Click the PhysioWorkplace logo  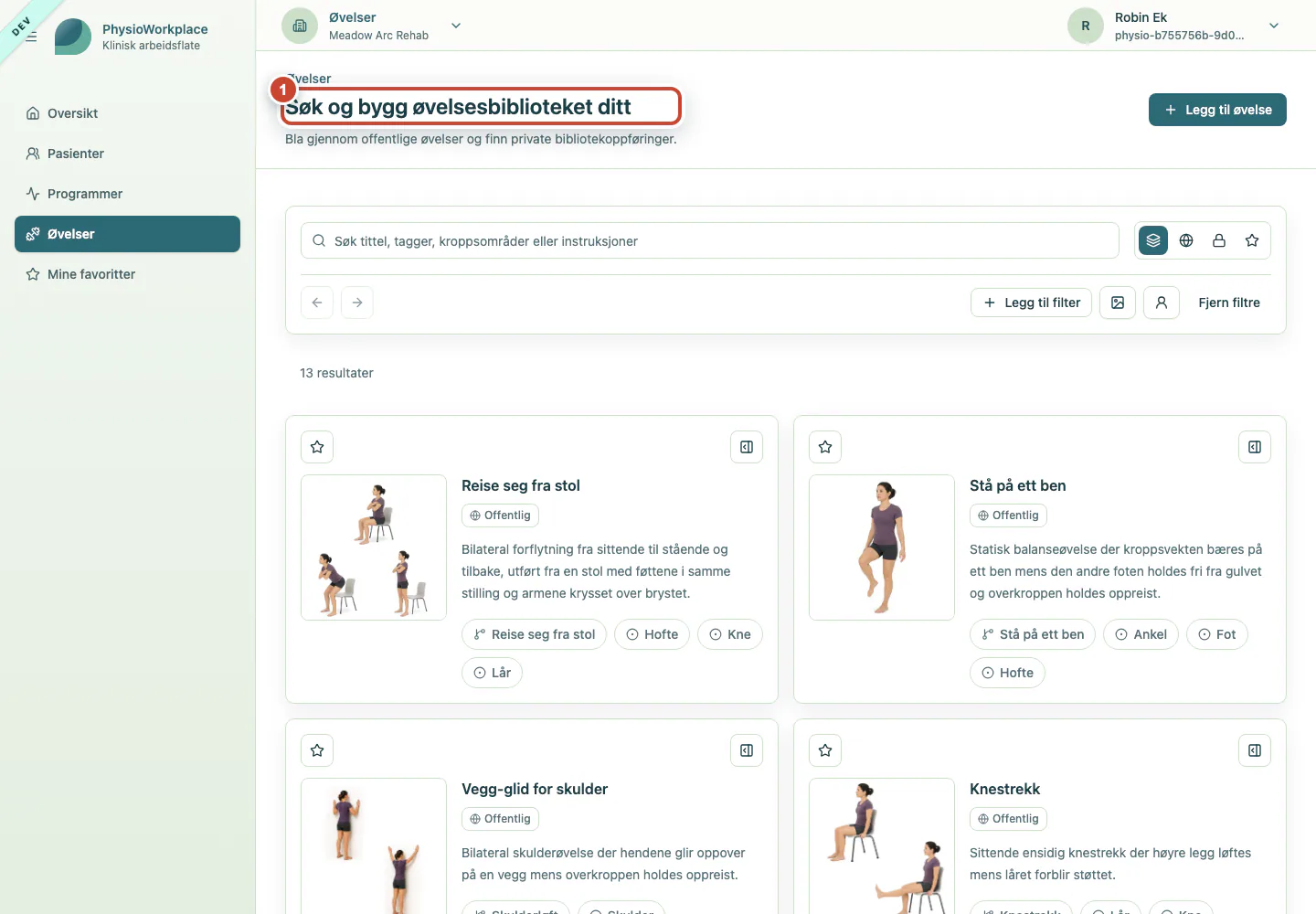click(x=73, y=37)
